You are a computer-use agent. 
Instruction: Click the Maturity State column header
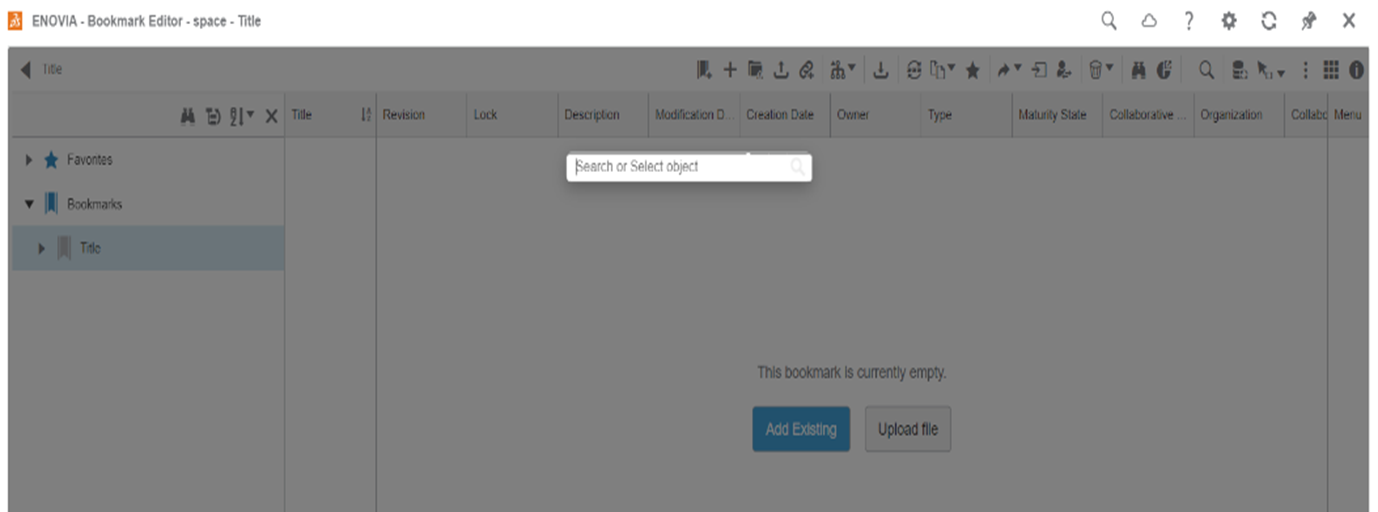(1052, 115)
